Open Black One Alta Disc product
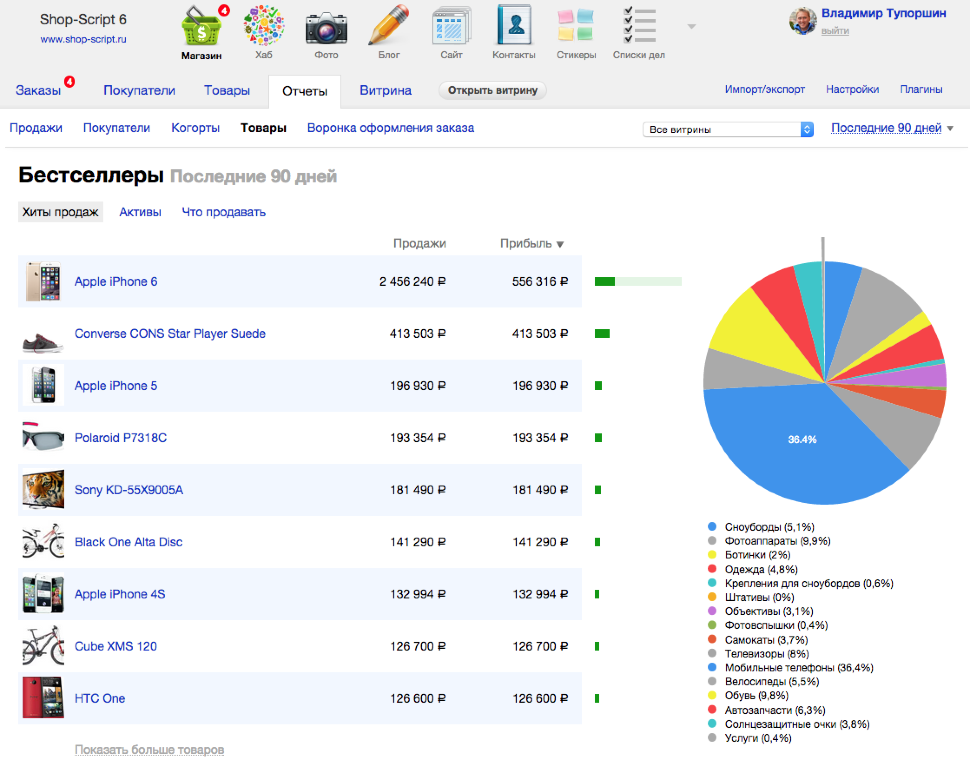Viewport: 970px width, 760px height. pos(129,542)
